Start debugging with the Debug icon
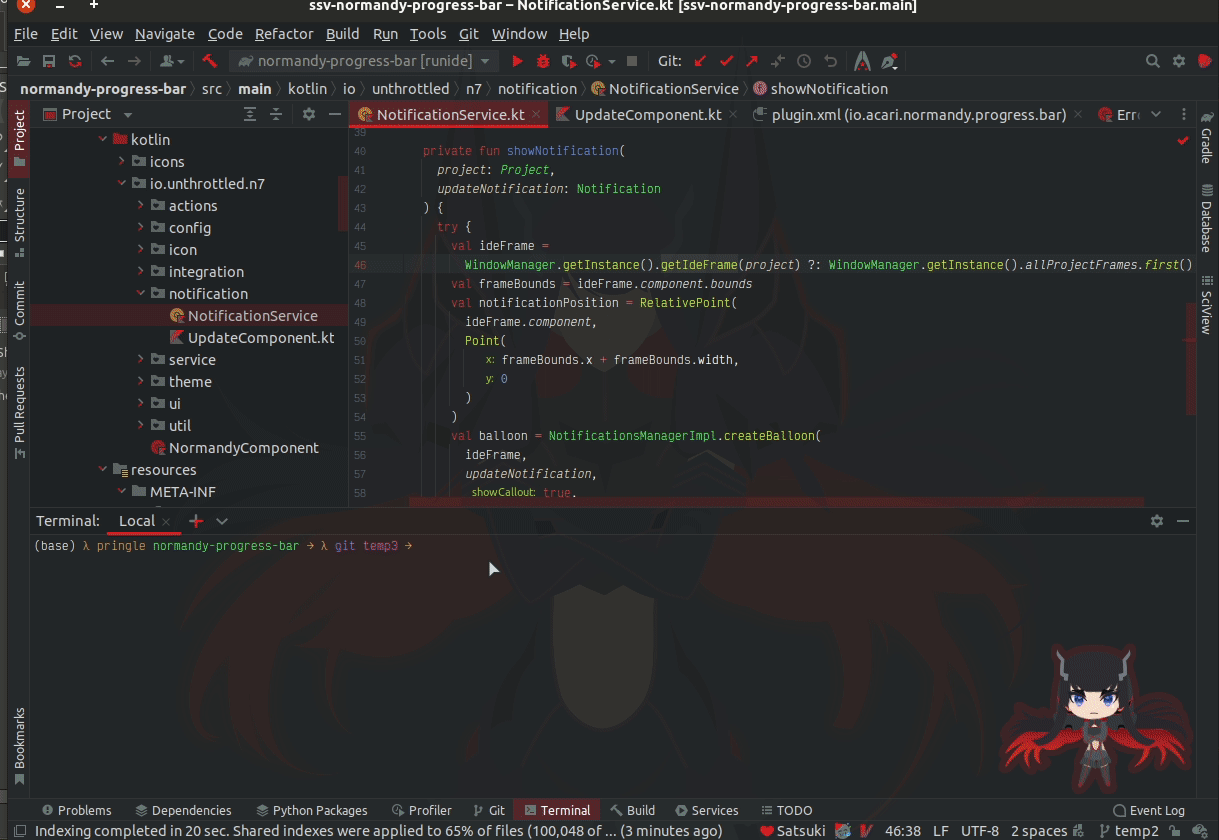 pos(542,60)
